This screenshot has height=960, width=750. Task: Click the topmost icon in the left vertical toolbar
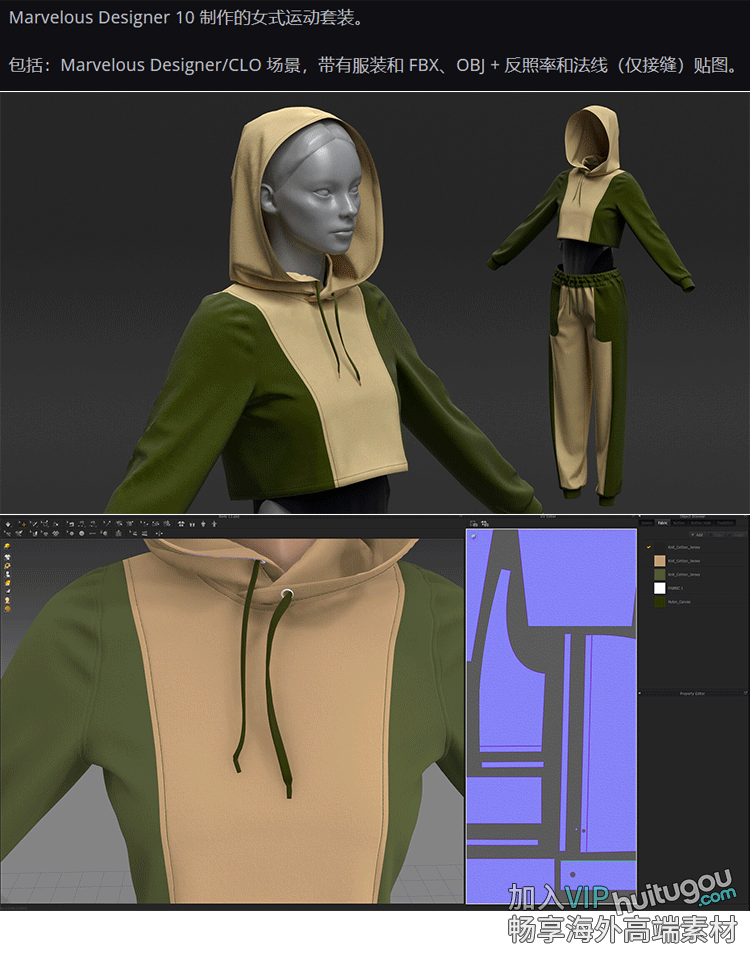coord(8,547)
